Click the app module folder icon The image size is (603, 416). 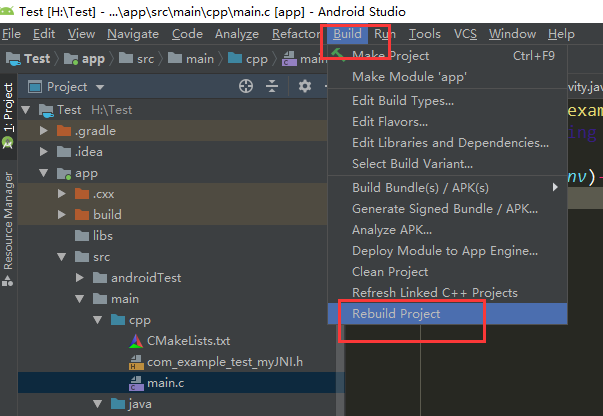coord(64,173)
